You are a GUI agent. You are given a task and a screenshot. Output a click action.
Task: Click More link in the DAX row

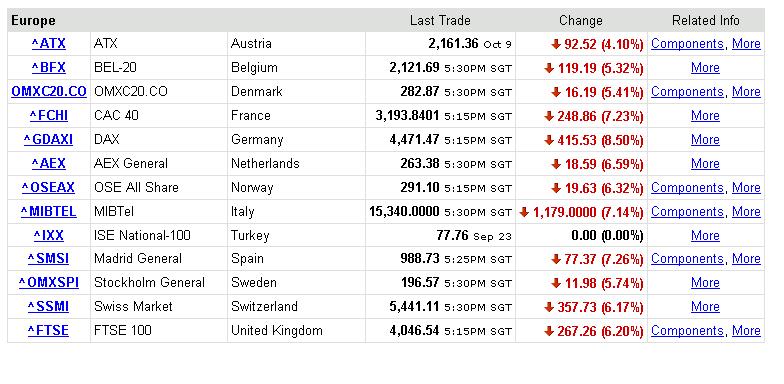click(x=705, y=140)
